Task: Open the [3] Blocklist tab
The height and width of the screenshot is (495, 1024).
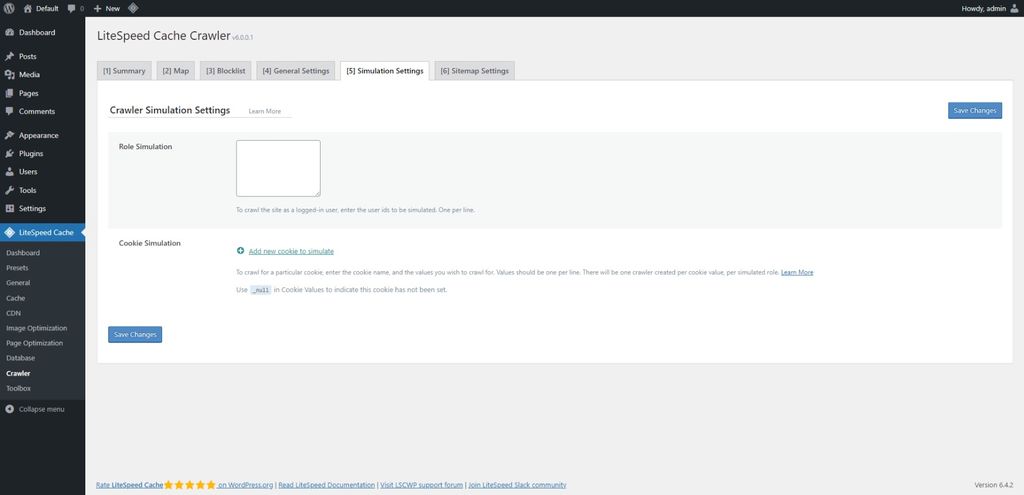Action: pyautogui.click(x=225, y=71)
